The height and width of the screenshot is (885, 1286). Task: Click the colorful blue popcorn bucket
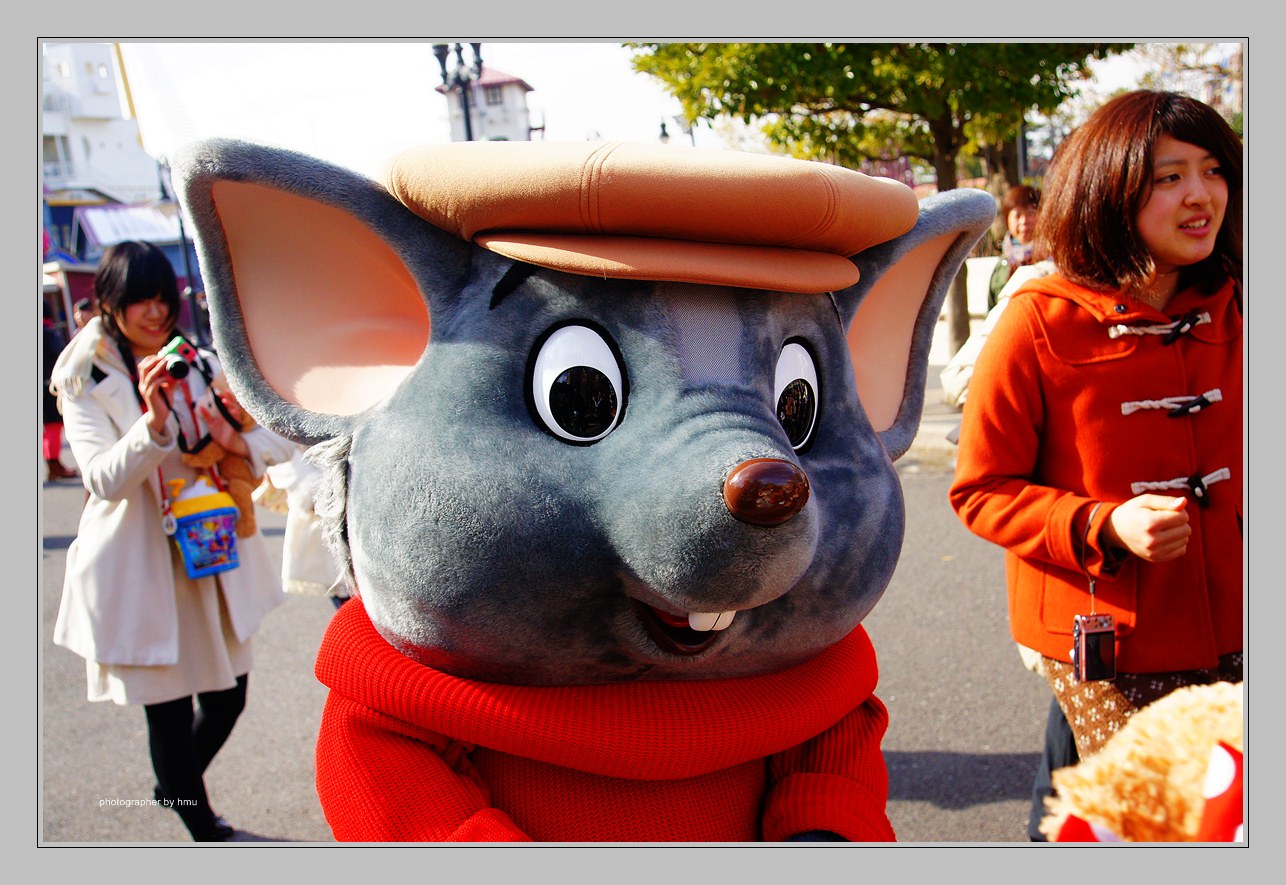coord(205,535)
